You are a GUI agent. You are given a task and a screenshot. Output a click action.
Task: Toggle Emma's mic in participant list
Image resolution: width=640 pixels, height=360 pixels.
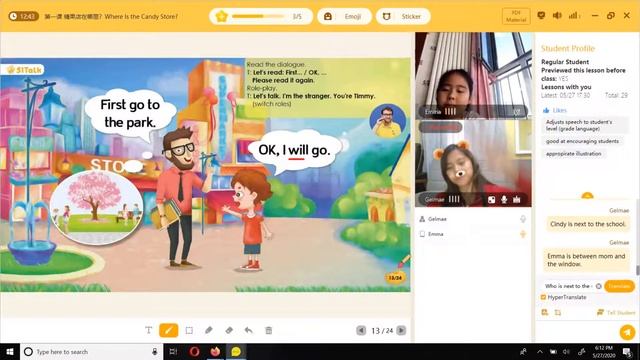pyautogui.click(x=523, y=234)
